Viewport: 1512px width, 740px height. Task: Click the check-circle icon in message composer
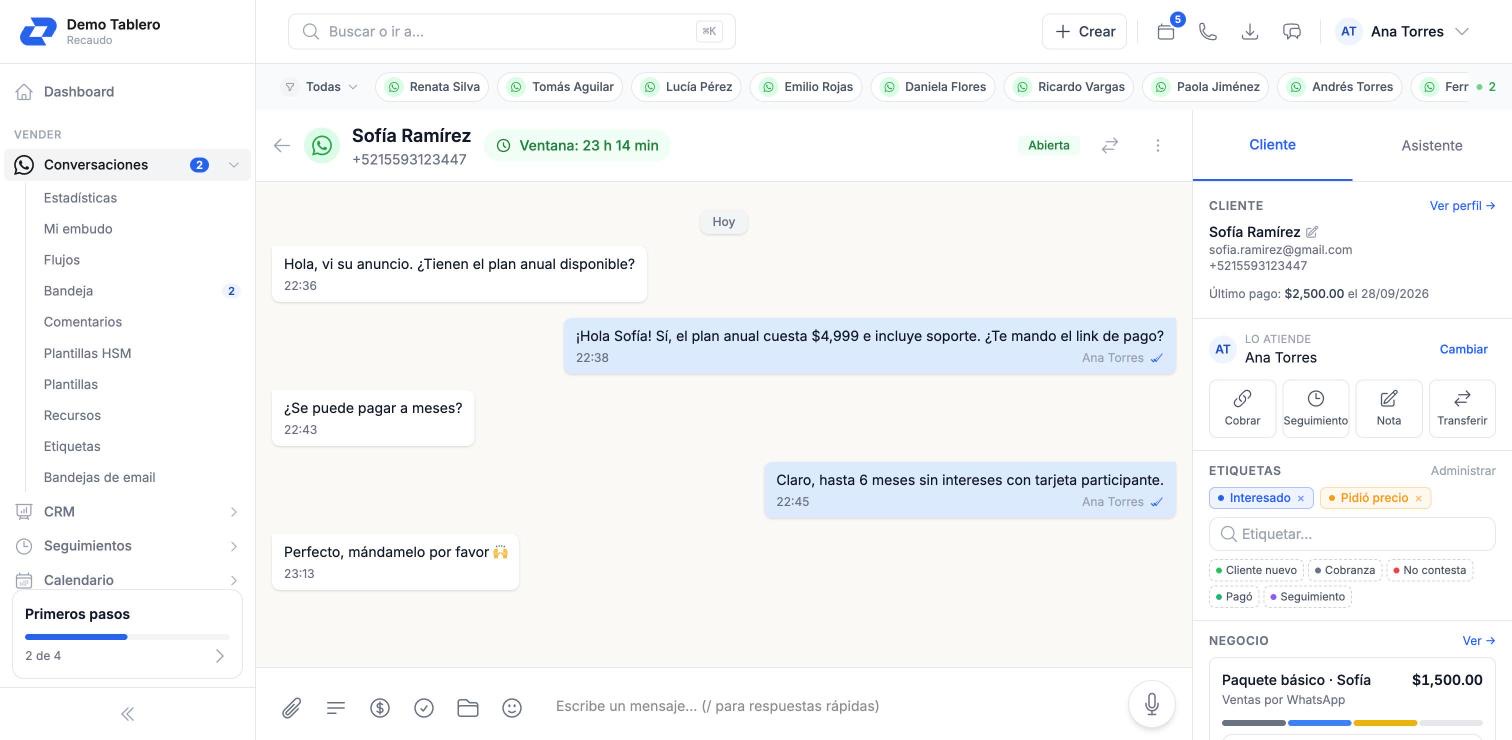click(x=424, y=708)
